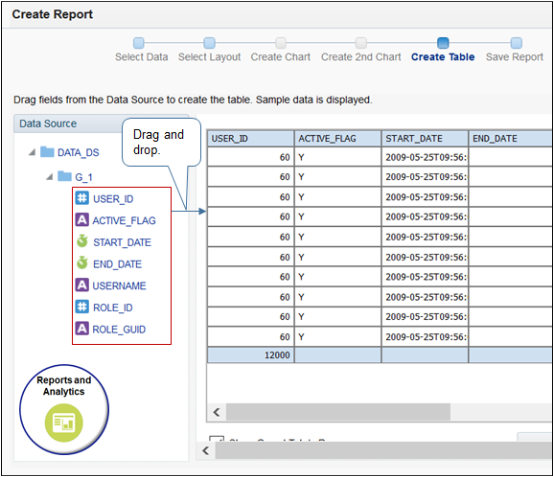Viewport: 554px width, 477px height.
Task: Select the USER_ID field label
Action: pyautogui.click(x=113, y=199)
